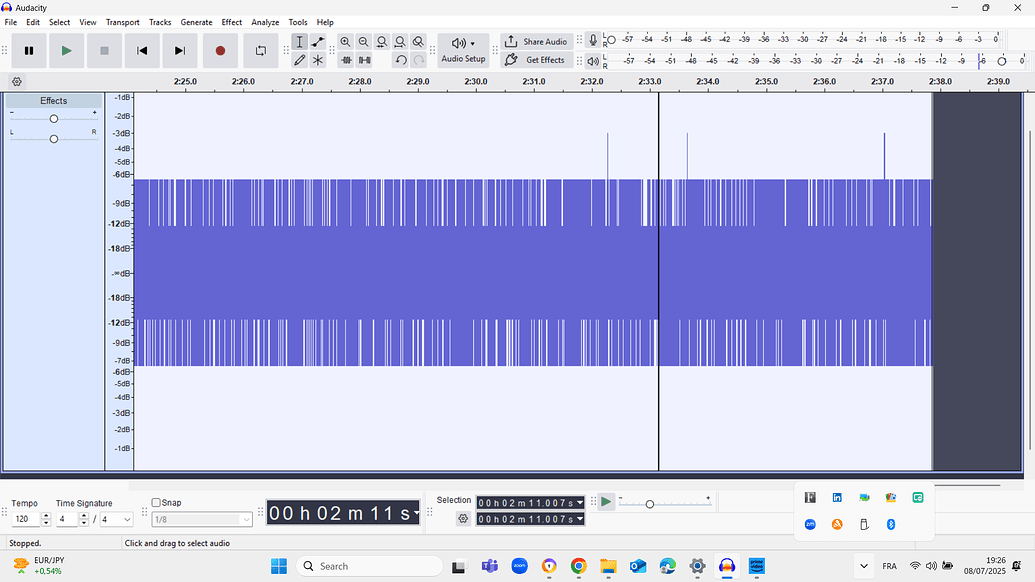Toggle looping in the transport bar
The image size is (1035, 582).
coord(260,50)
